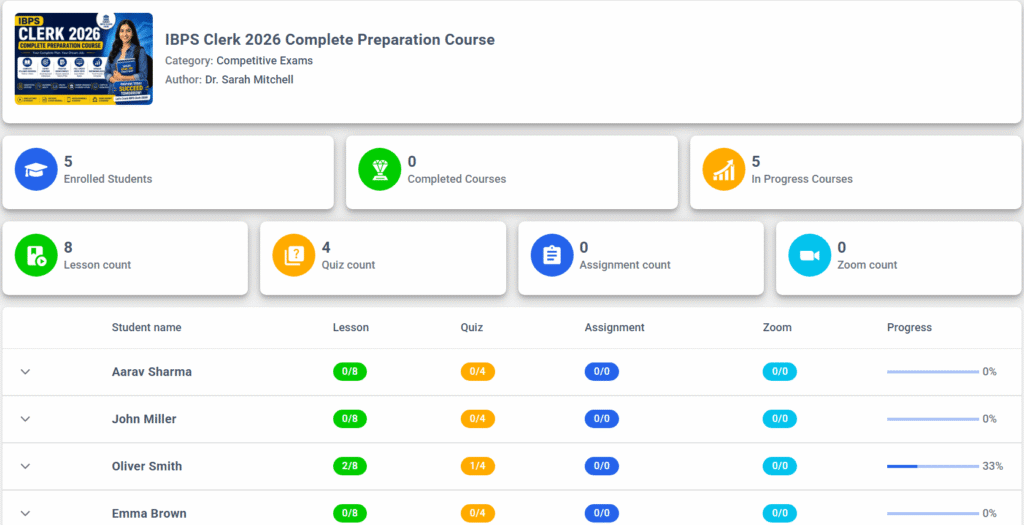Click the In Progress Courses label
The width and height of the screenshot is (1024, 525).
coord(802,179)
